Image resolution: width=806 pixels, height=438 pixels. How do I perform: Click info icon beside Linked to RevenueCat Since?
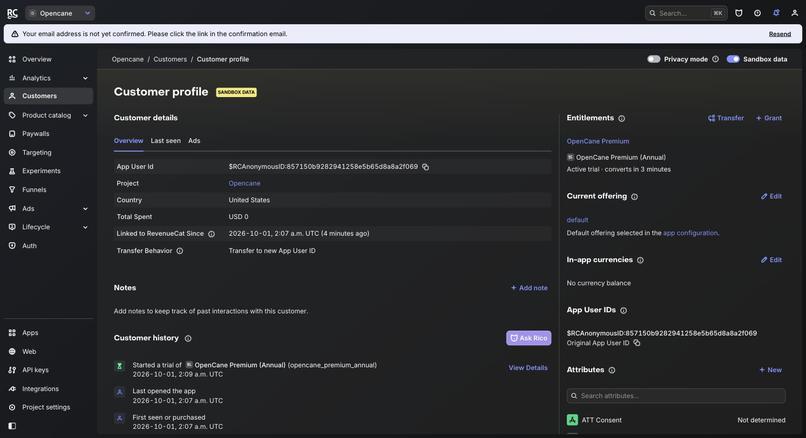point(211,234)
